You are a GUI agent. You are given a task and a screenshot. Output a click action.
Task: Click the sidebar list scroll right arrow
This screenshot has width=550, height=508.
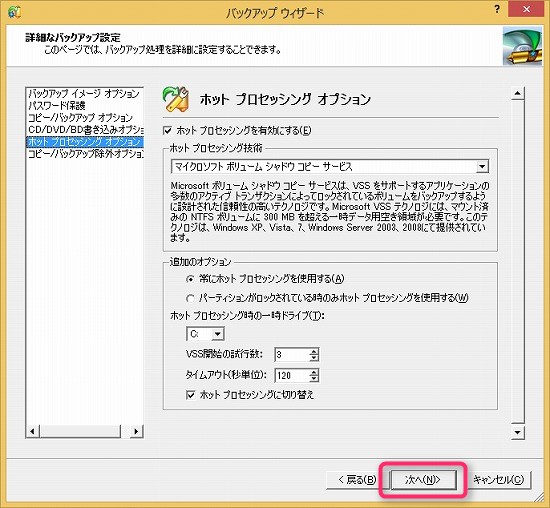(136, 431)
